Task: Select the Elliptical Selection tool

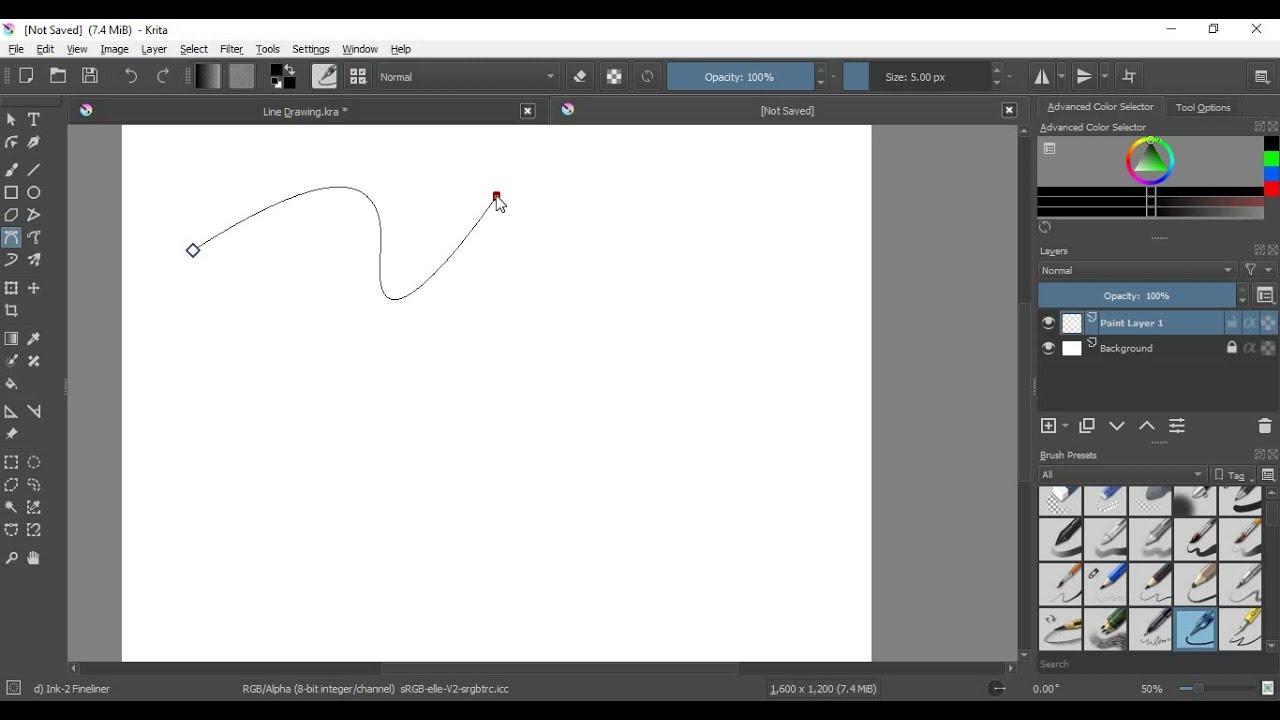Action: tap(34, 463)
